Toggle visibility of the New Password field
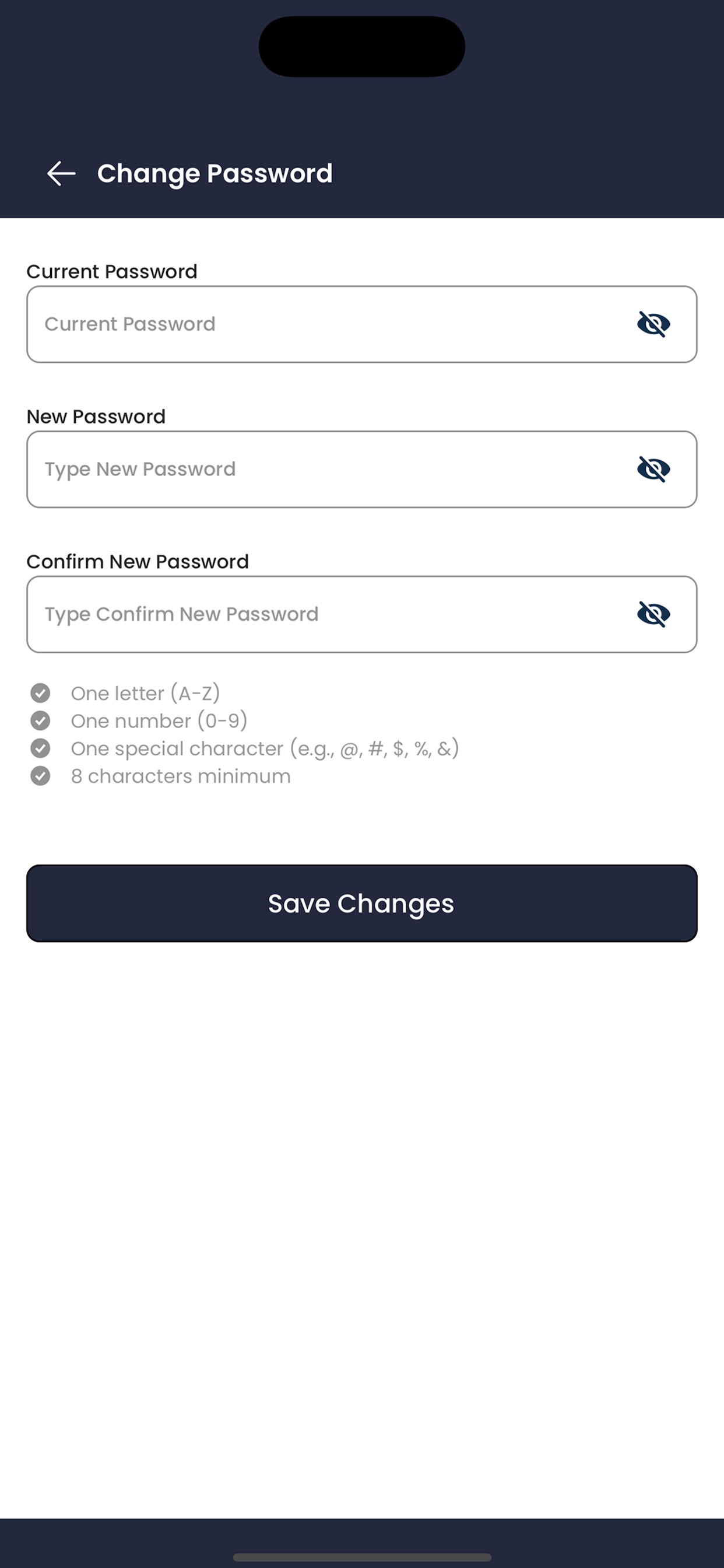The image size is (724, 1568). [653, 470]
